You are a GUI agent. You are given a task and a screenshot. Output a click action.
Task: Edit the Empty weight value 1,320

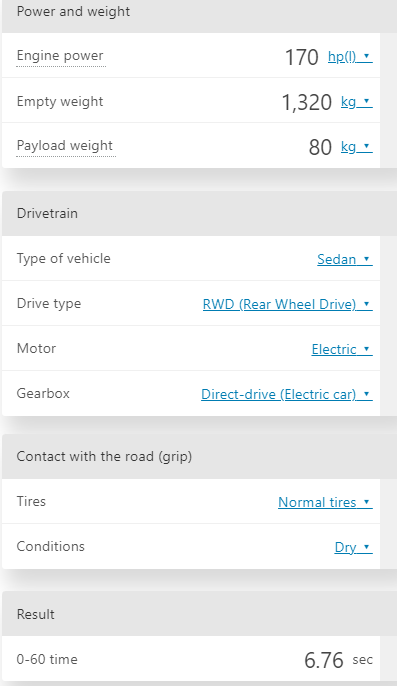[x=306, y=102]
